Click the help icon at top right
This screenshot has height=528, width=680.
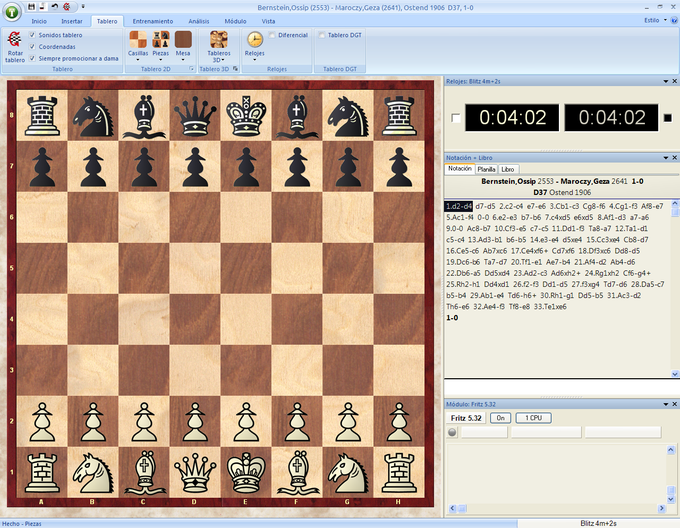pos(674,20)
